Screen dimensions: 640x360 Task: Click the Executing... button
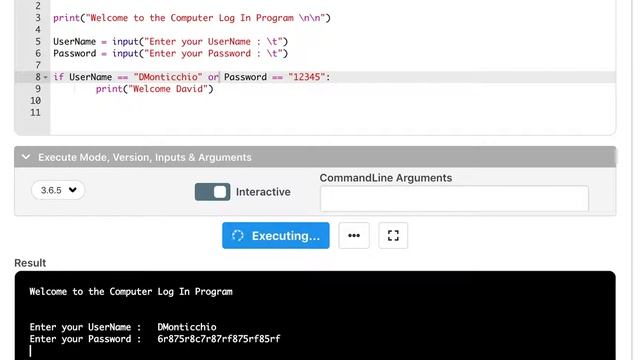tap(276, 236)
